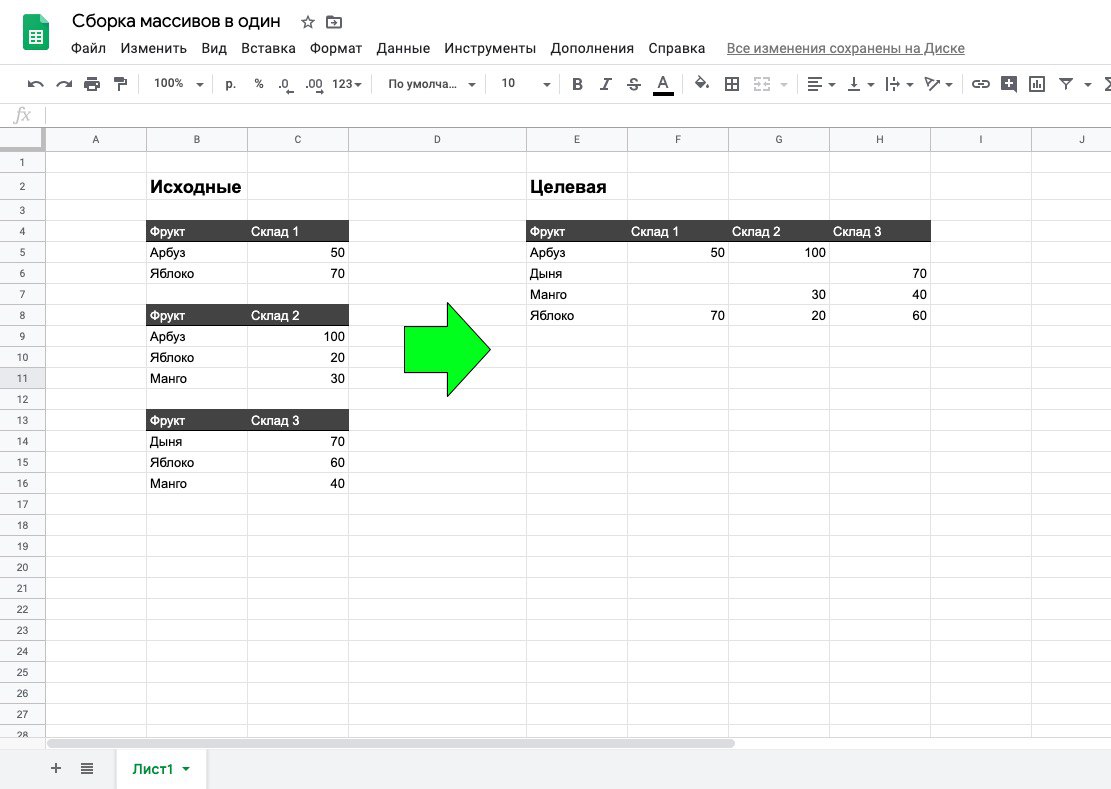Star this document

point(308,22)
